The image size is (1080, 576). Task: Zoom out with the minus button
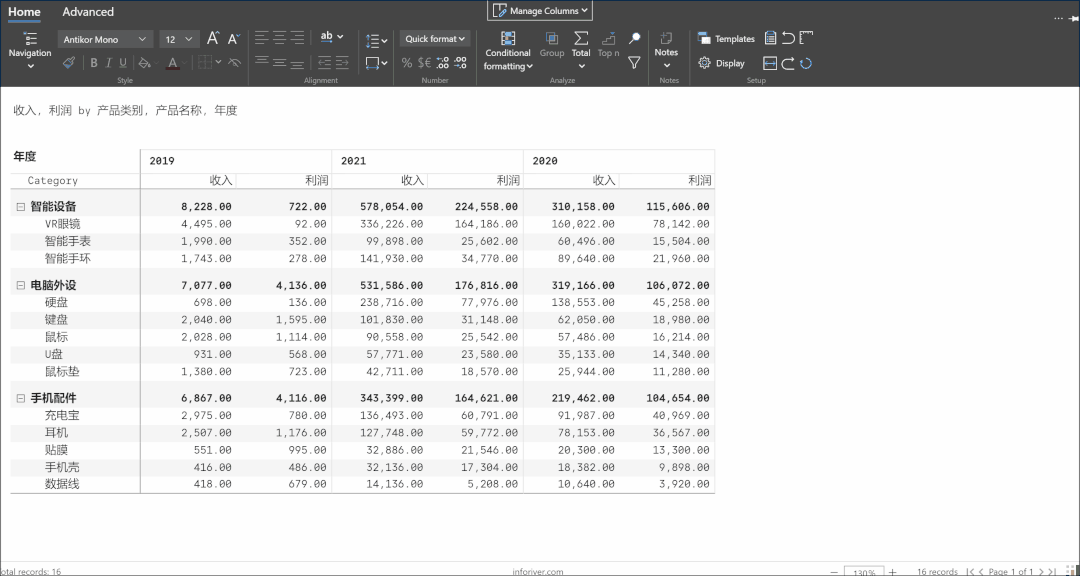(834, 572)
